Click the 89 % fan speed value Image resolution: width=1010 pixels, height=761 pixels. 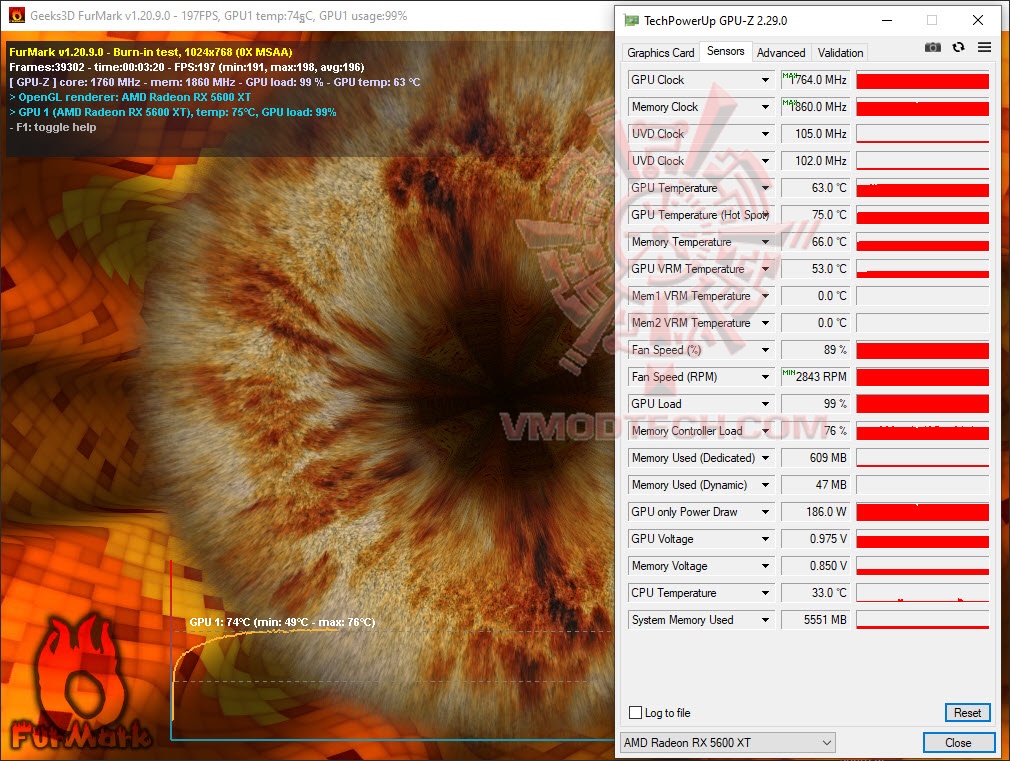tap(815, 350)
